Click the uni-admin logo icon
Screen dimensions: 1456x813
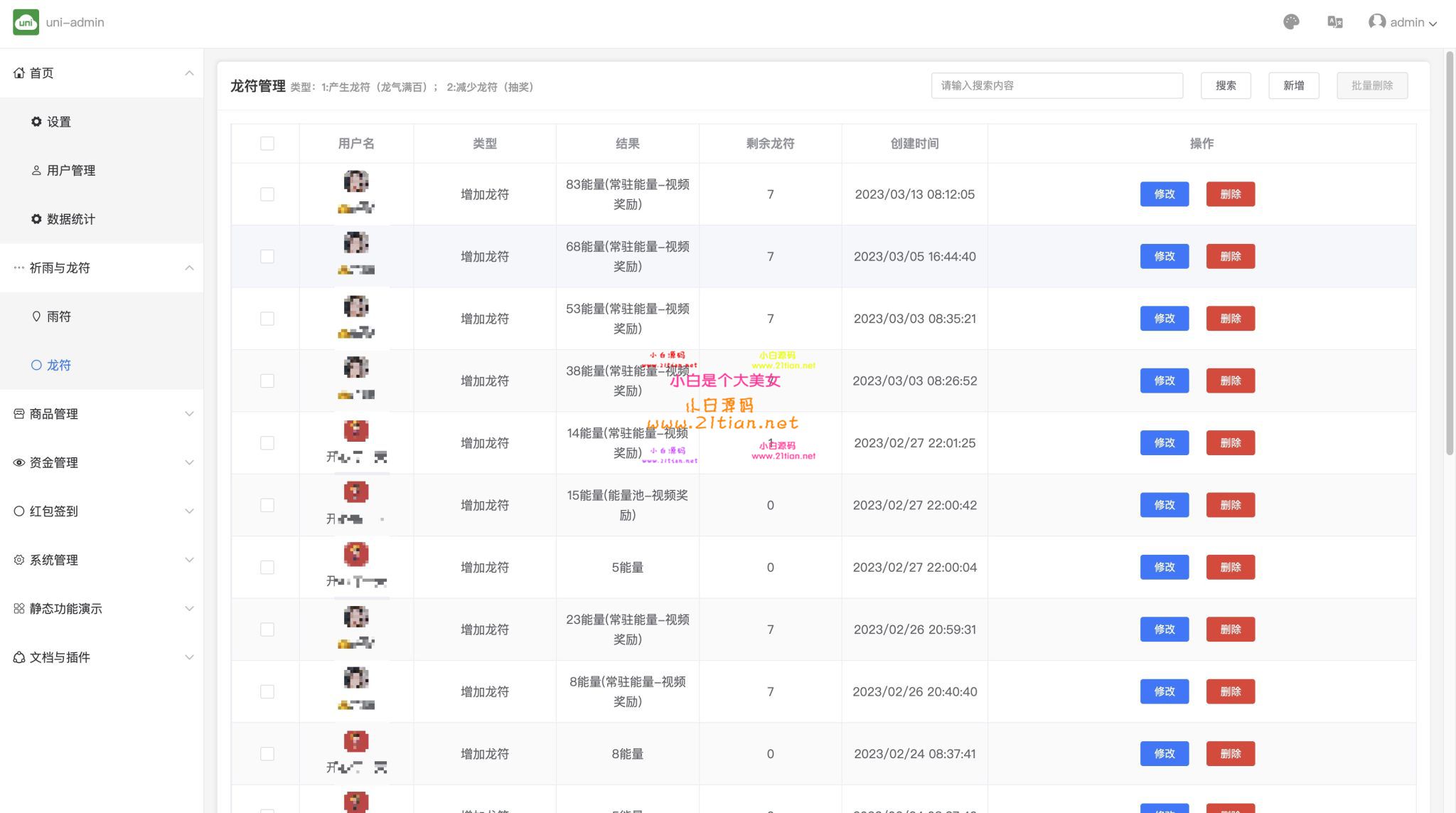point(26,22)
